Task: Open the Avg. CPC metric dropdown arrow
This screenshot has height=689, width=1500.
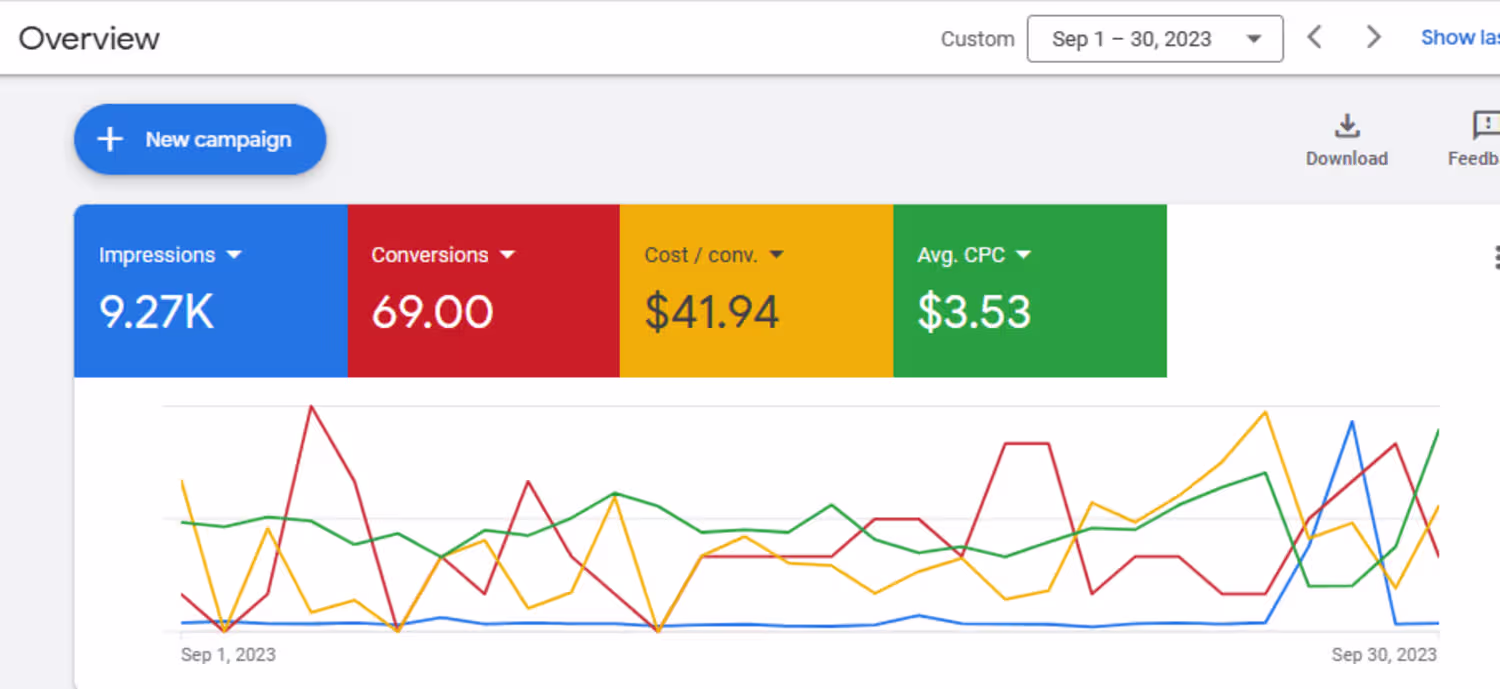Action: 1023,255
